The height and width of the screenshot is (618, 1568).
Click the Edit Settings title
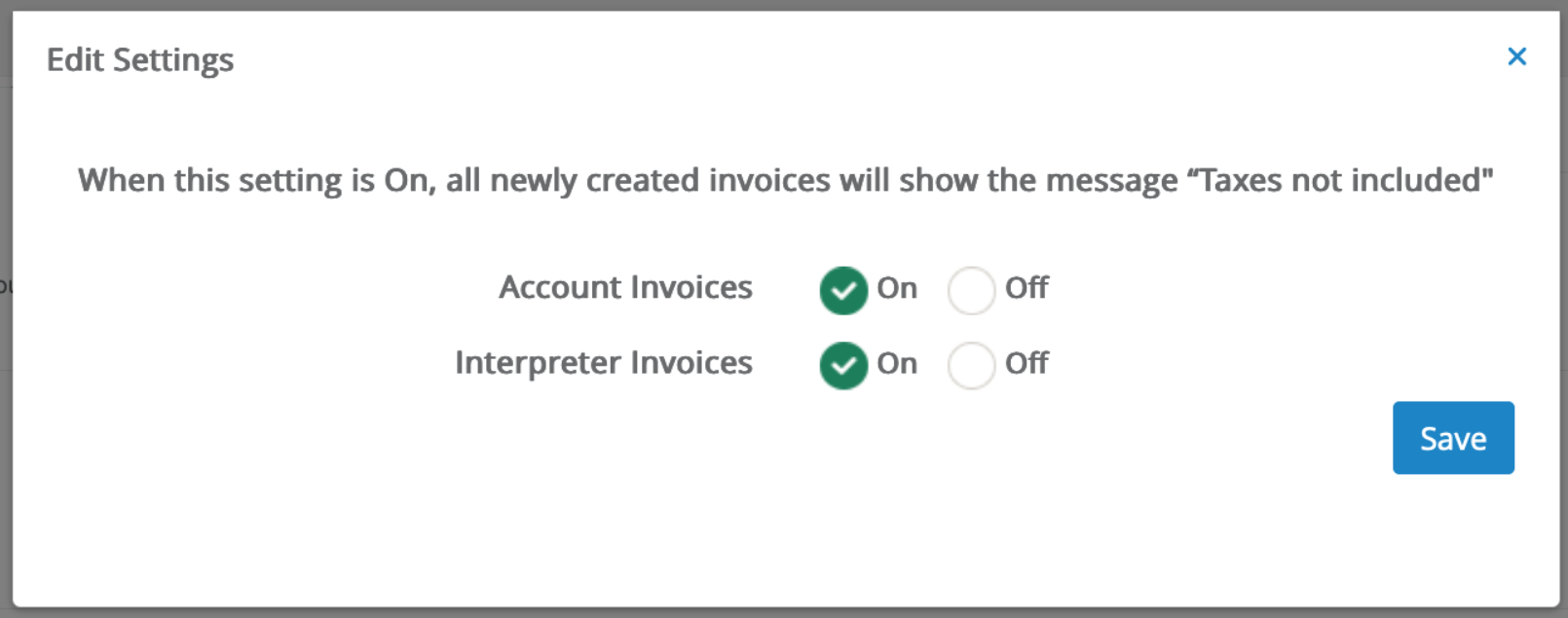point(139,59)
